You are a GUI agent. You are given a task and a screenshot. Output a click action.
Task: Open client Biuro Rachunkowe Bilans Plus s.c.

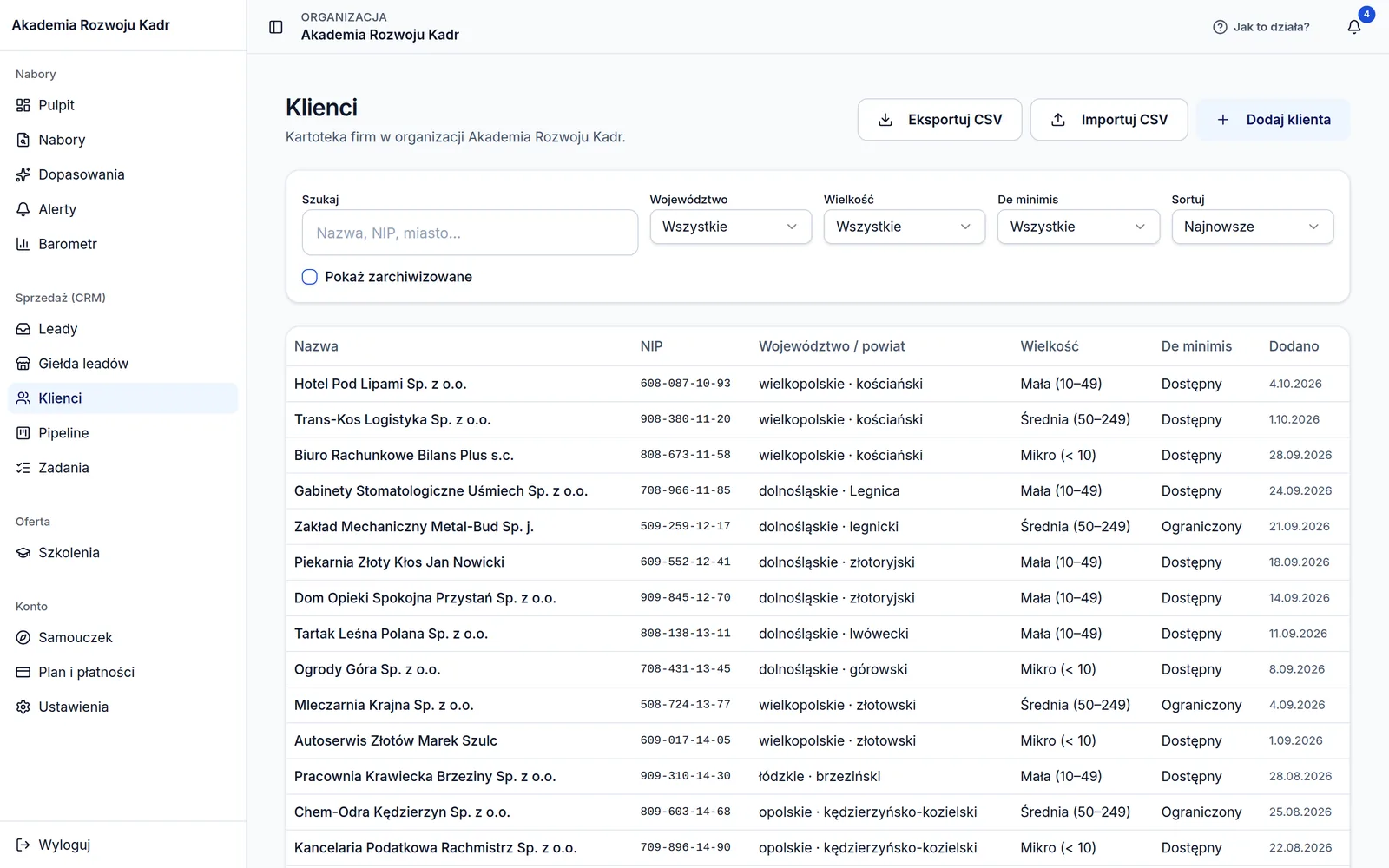tap(404, 455)
